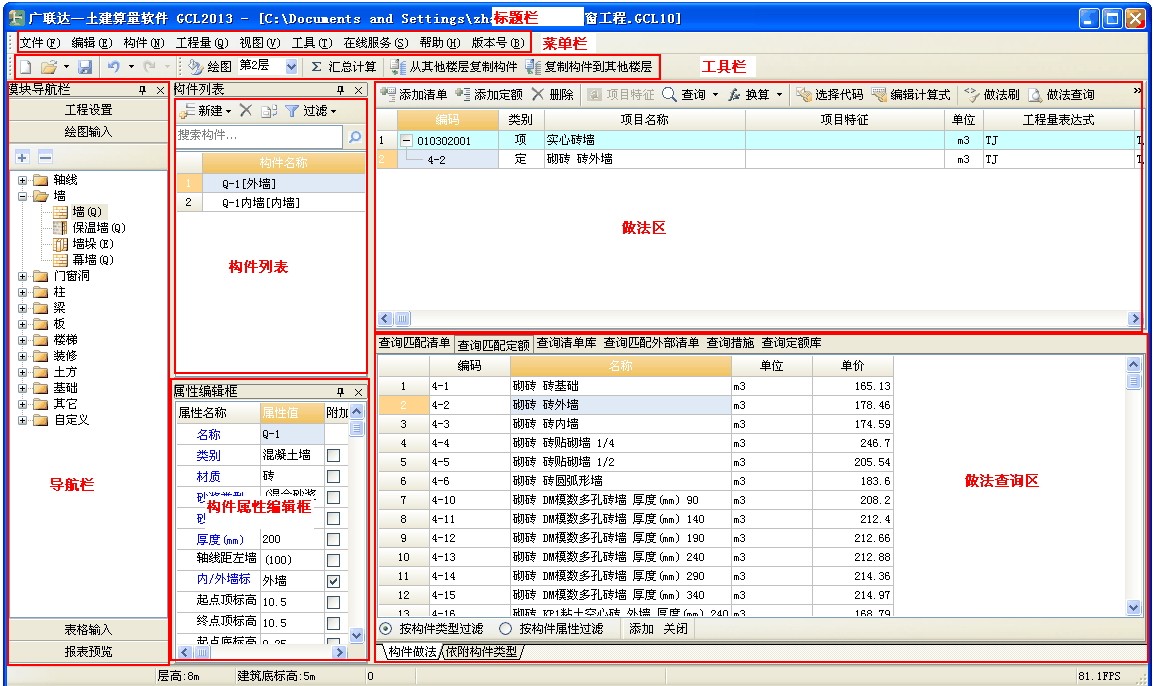Image resolution: width=1153 pixels, height=686 pixels.
Task: Click the 选择代码 tool
Action: pyautogui.click(x=829, y=95)
